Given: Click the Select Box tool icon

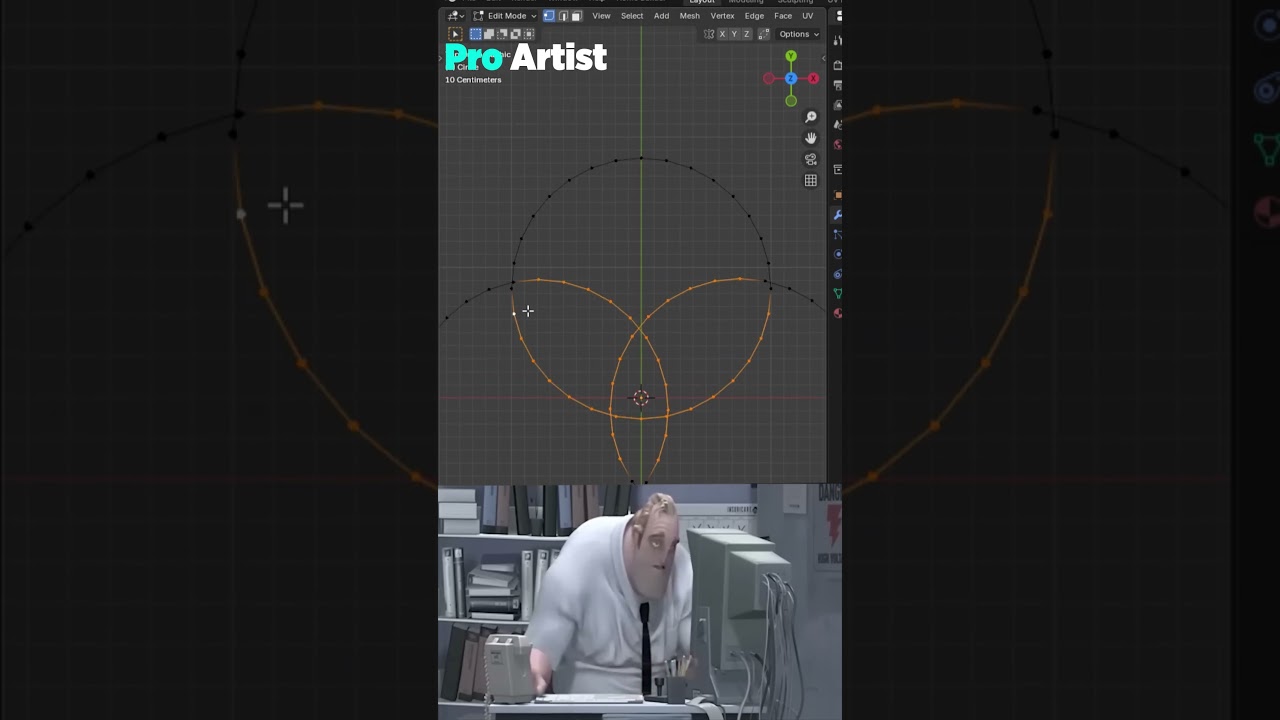Looking at the screenshot, I should (x=455, y=34).
